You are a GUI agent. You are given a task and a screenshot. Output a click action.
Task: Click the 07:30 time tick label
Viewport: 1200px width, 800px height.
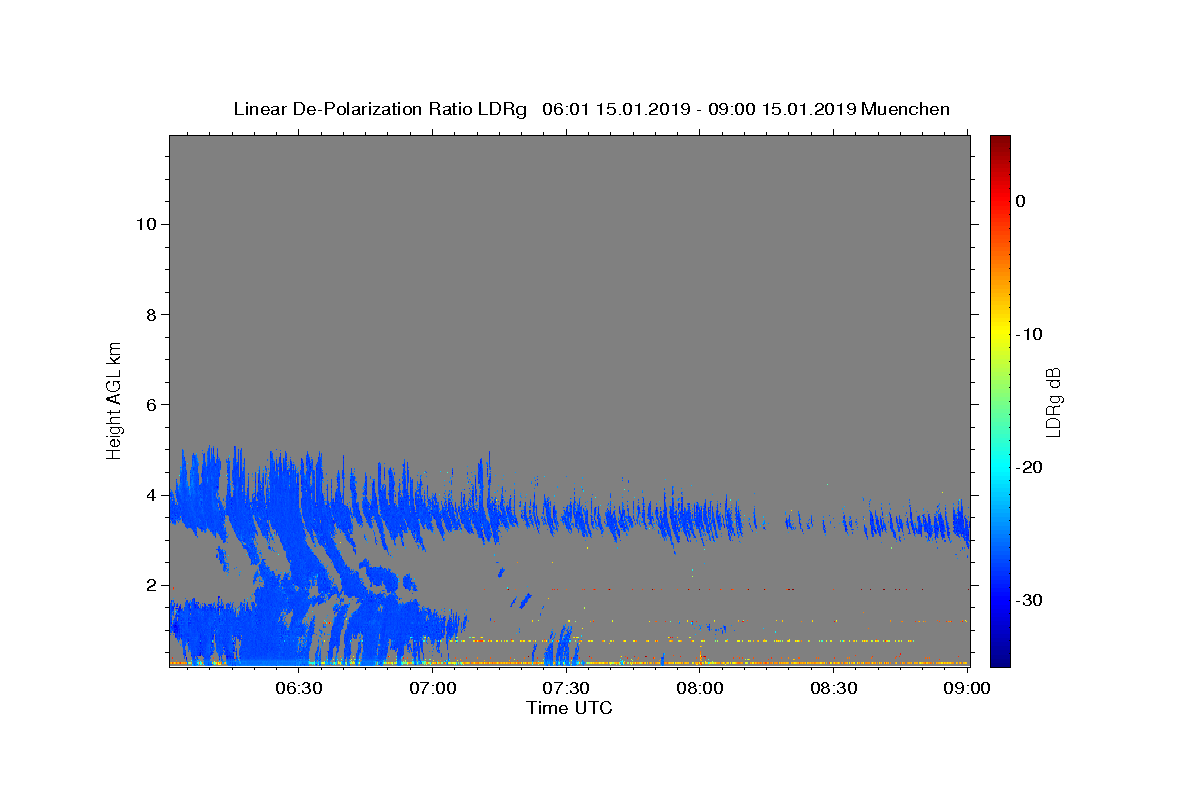coord(566,688)
